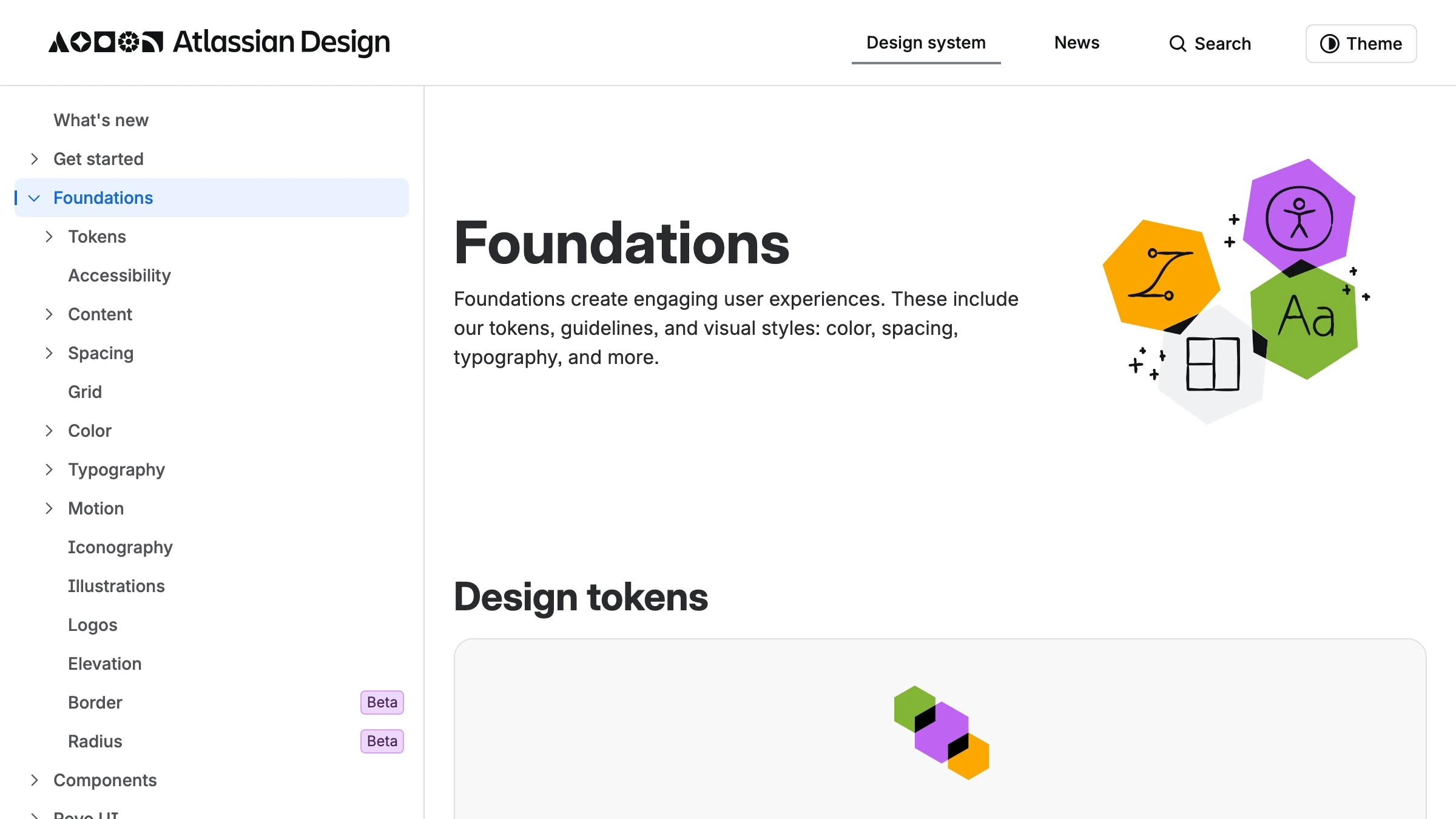The width and height of the screenshot is (1456, 819).
Task: Click the purple accessibility hexagon illustration
Action: click(x=1299, y=217)
